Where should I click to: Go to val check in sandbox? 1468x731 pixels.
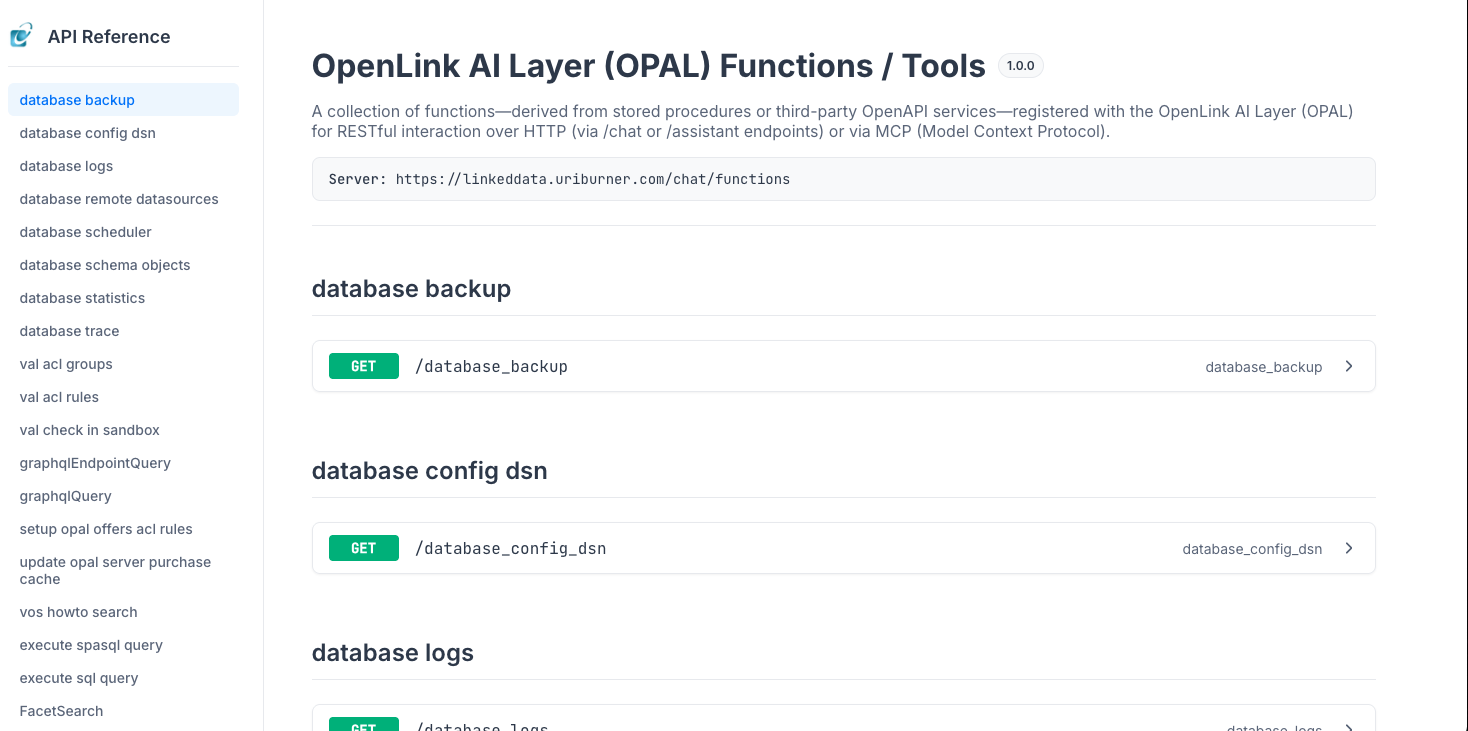coord(123,430)
